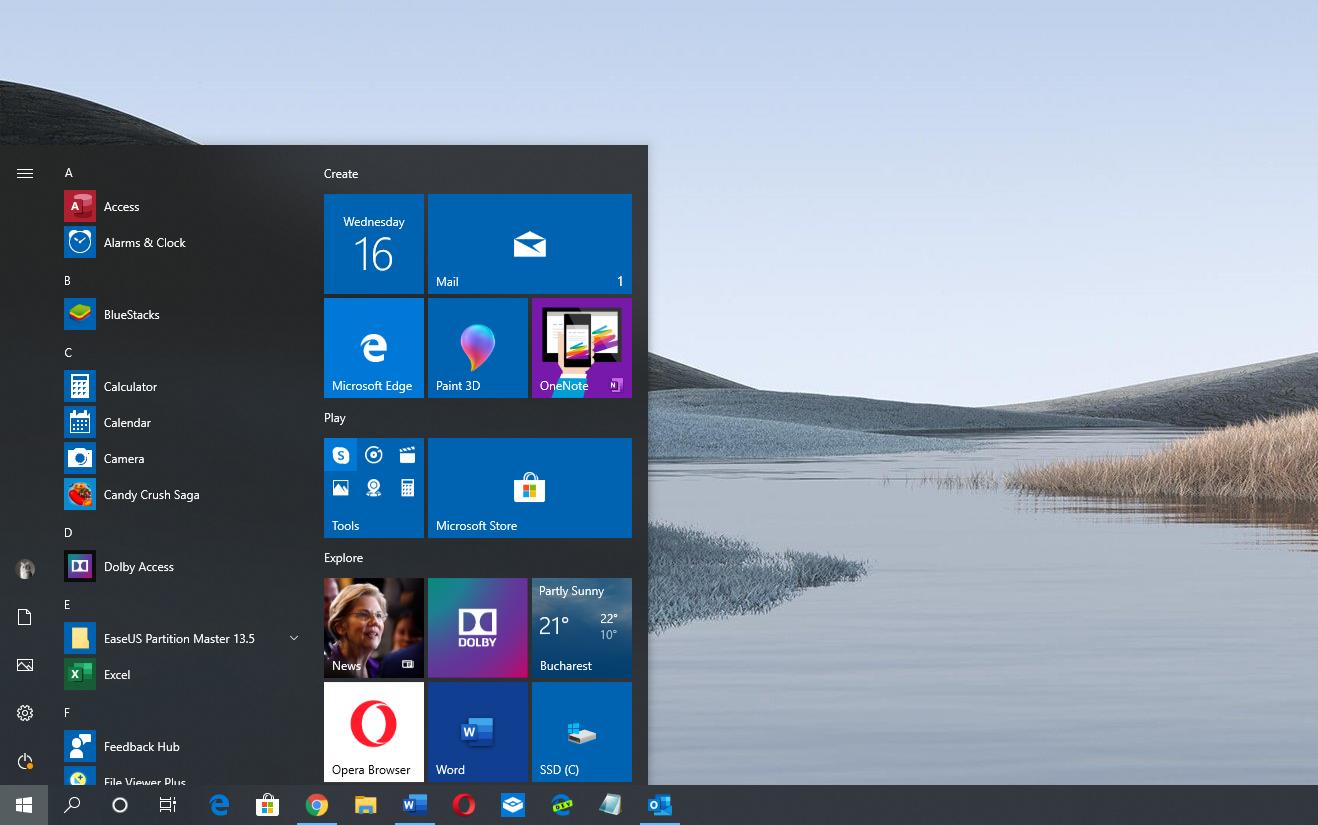
Task: Open taskbar Search magnifier
Action: pos(72,805)
